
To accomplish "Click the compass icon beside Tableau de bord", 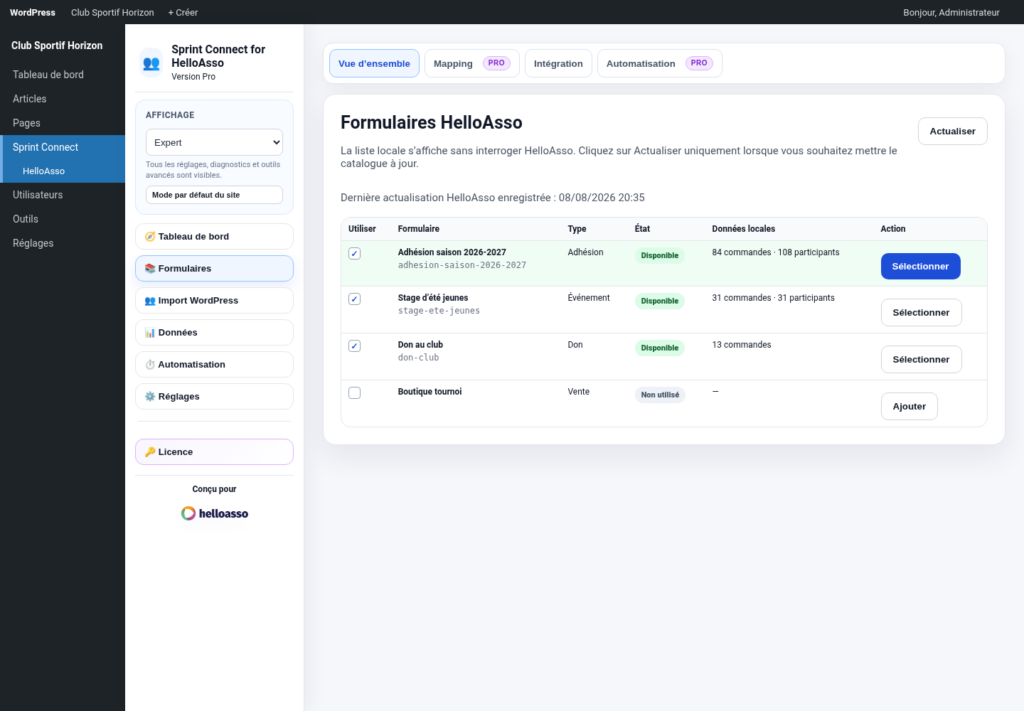I will pyautogui.click(x=150, y=236).
